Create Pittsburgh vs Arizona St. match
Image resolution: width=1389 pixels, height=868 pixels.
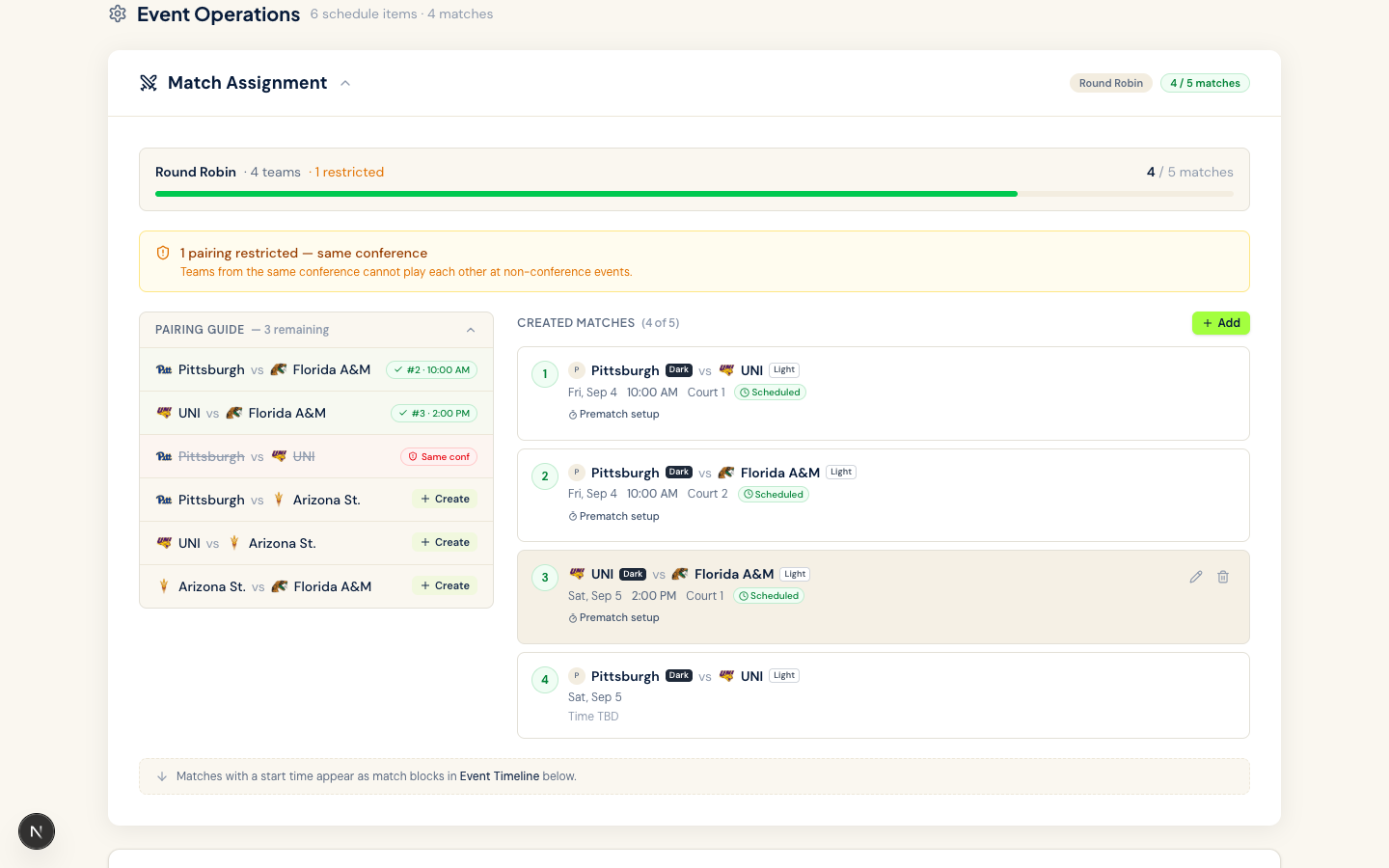pos(445,500)
